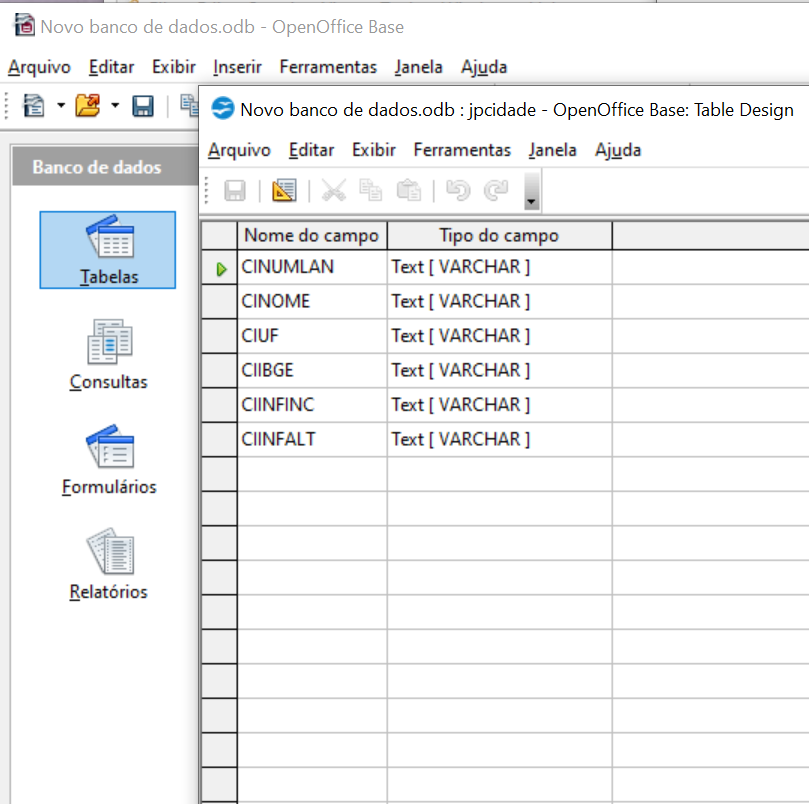Click the Undo arrow icon

(457, 190)
